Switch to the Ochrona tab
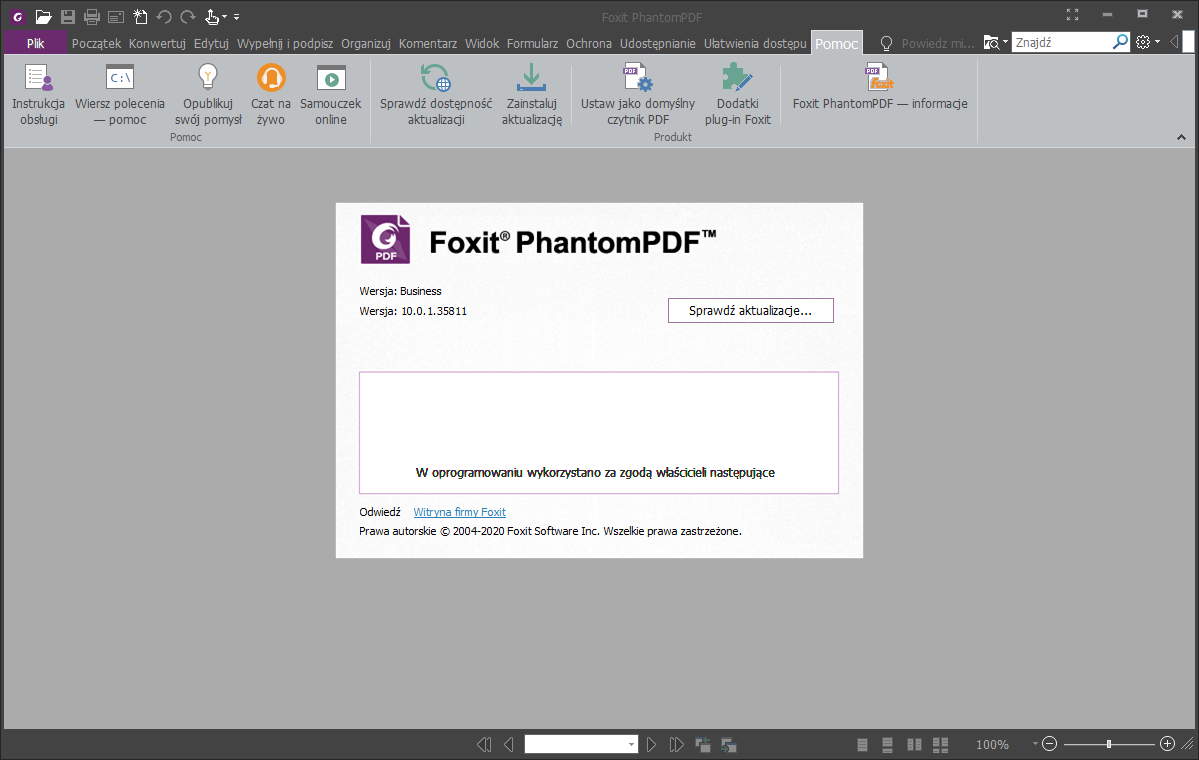 [x=589, y=44]
